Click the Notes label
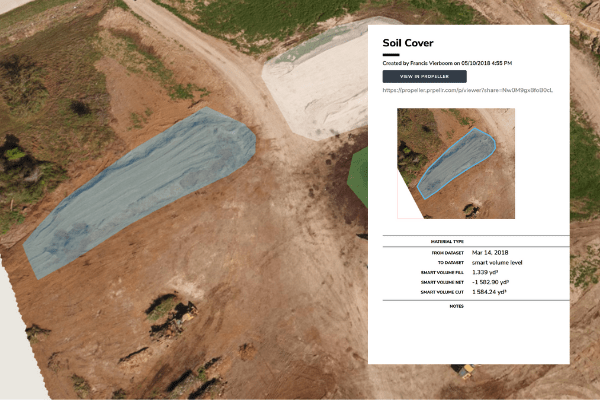The width and height of the screenshot is (600, 400). click(x=457, y=307)
